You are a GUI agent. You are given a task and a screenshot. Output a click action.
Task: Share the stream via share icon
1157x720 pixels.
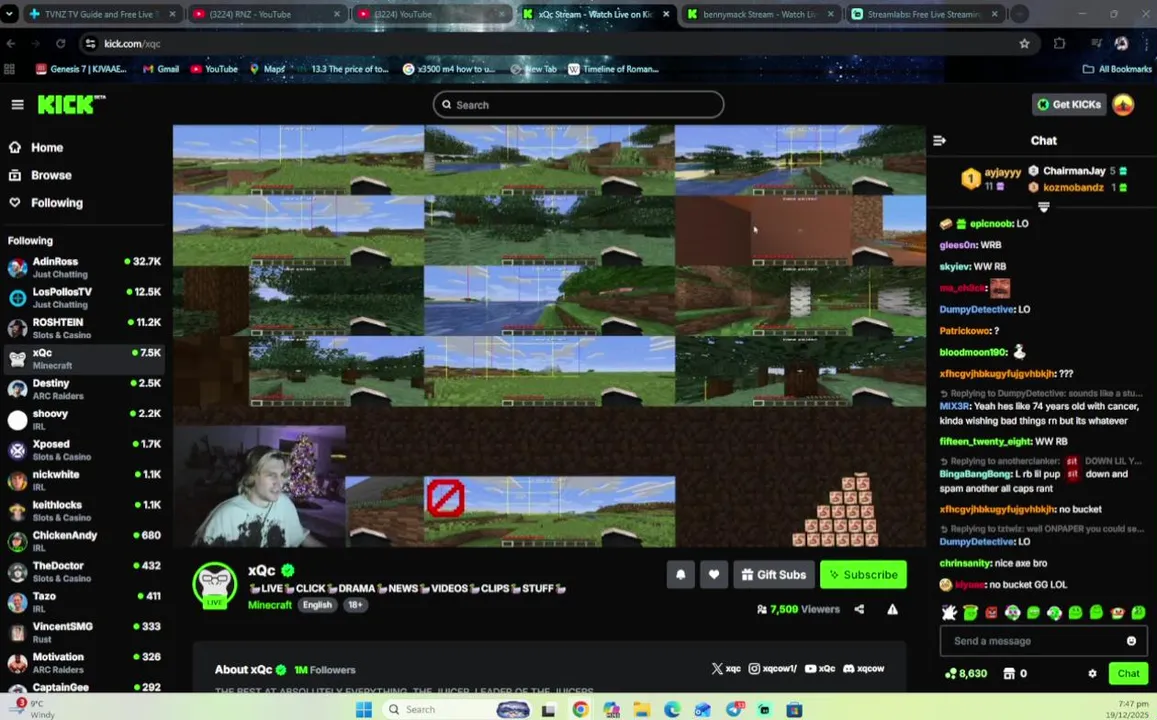click(859, 609)
